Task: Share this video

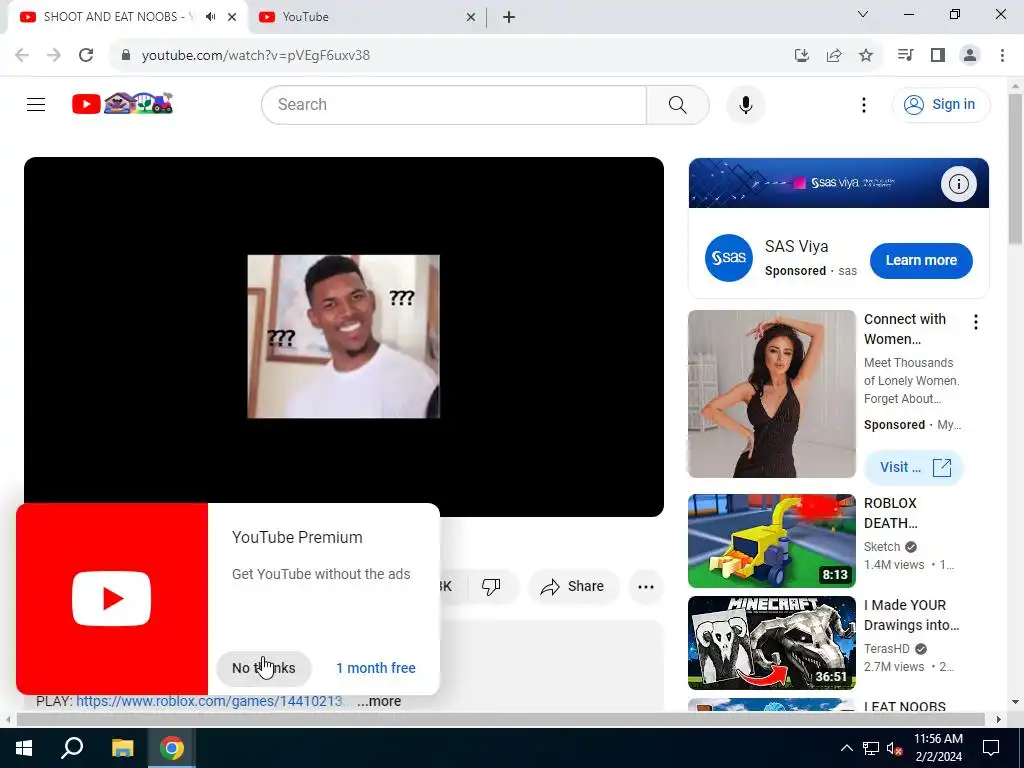Action: tap(572, 586)
